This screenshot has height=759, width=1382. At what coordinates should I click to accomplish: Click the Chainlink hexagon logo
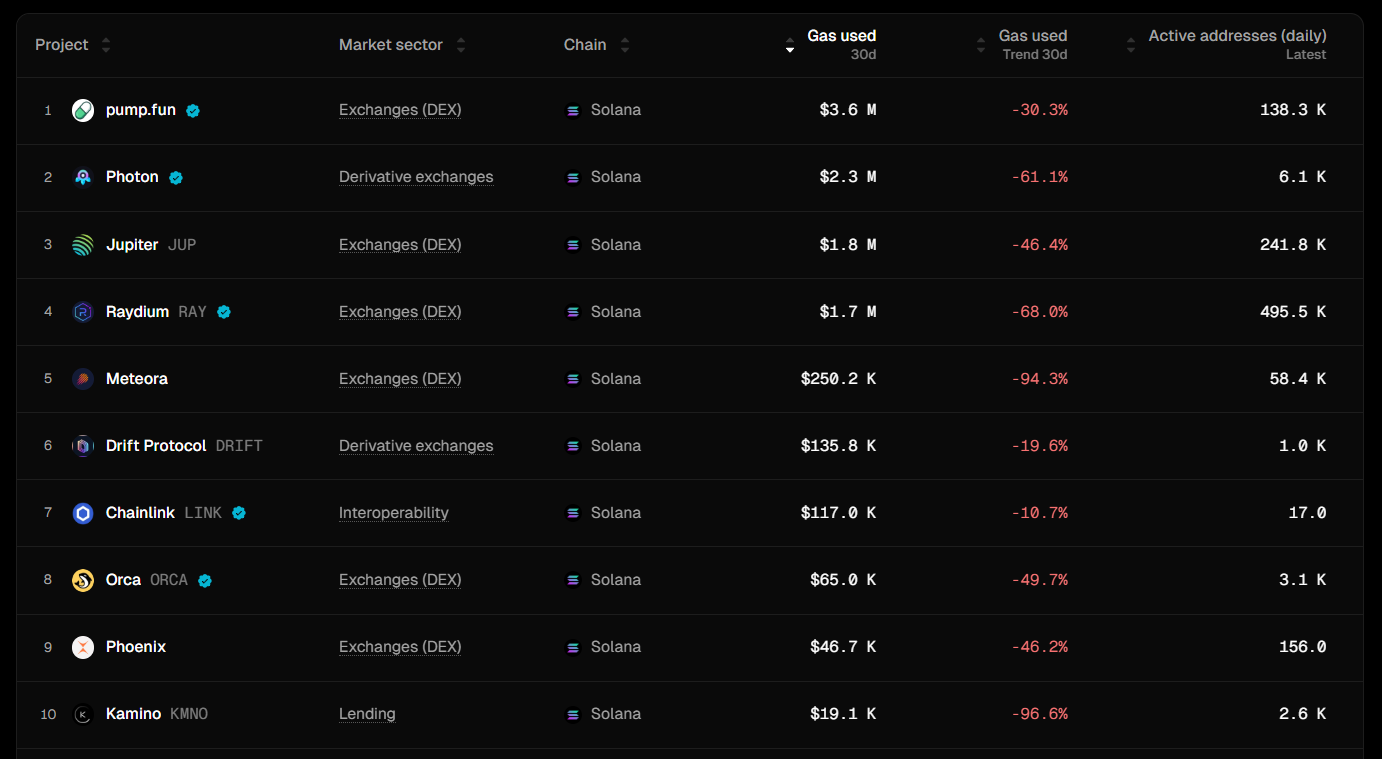[x=83, y=513]
